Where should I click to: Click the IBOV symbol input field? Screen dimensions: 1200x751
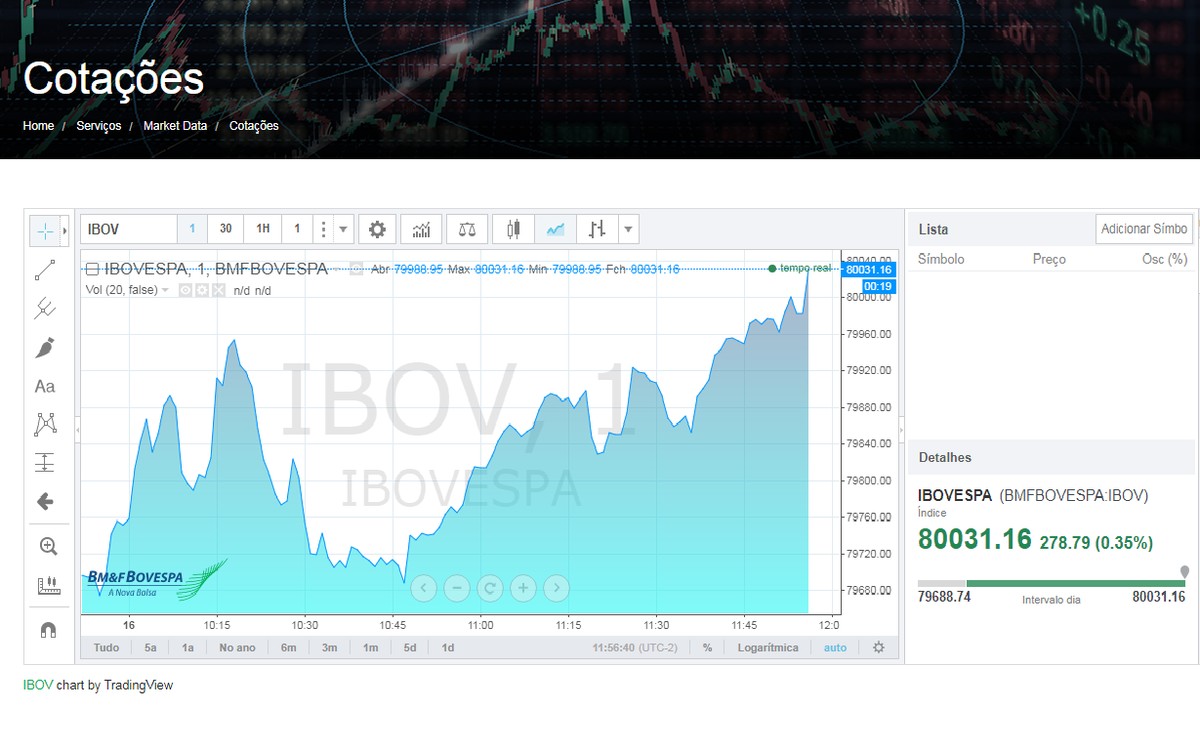click(127, 229)
